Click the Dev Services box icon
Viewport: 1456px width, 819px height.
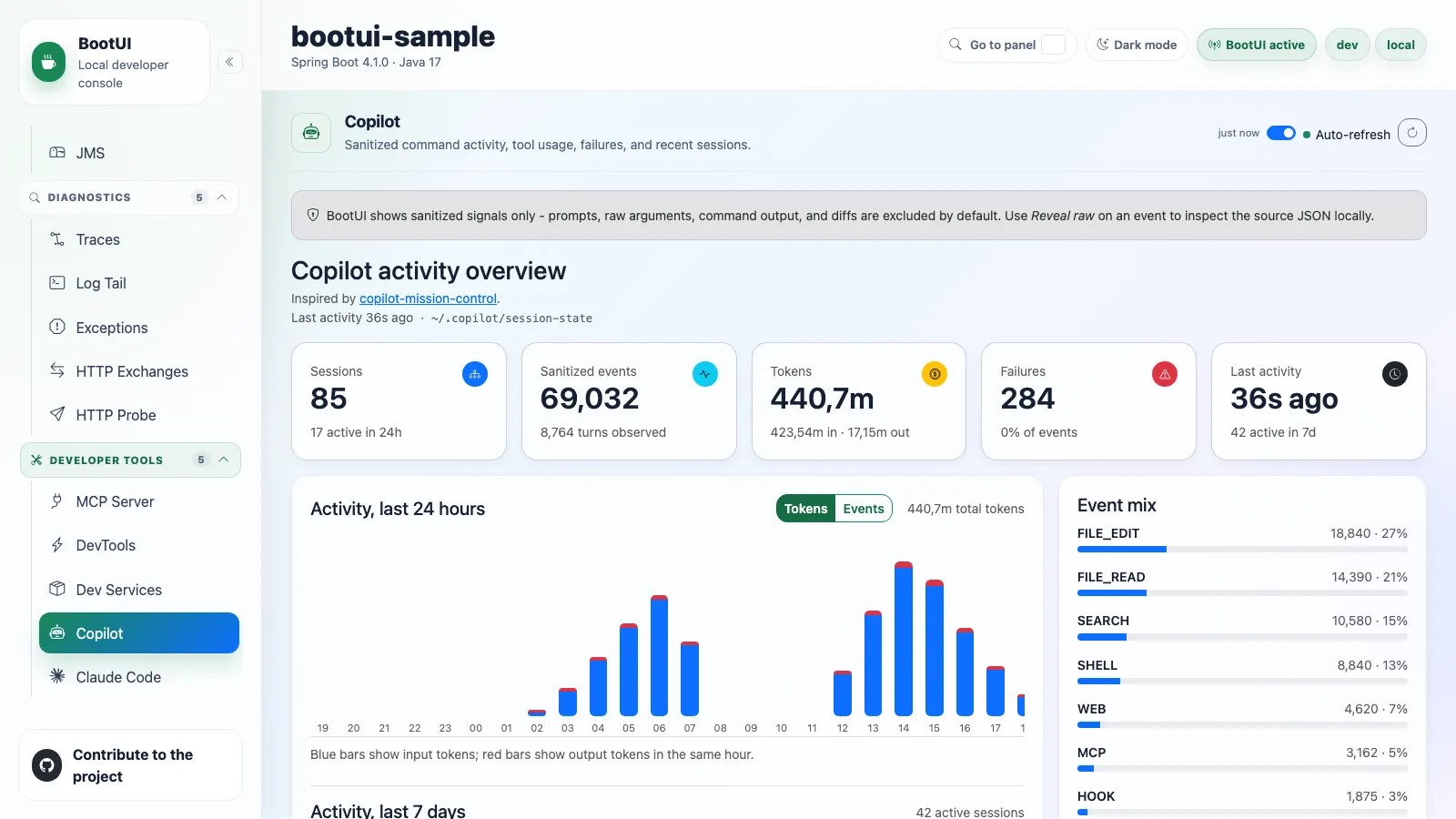pos(57,589)
